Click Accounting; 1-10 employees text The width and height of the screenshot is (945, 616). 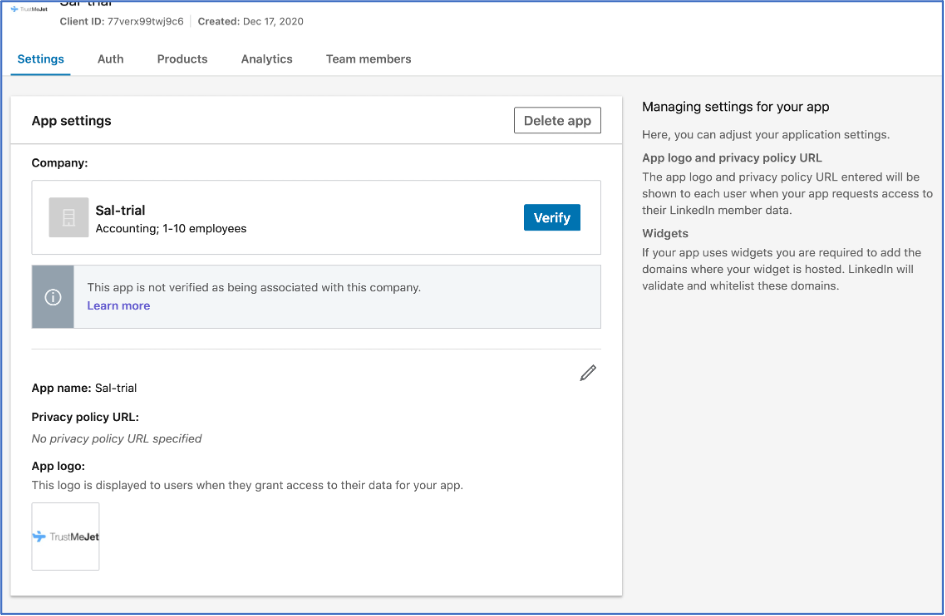[171, 228]
